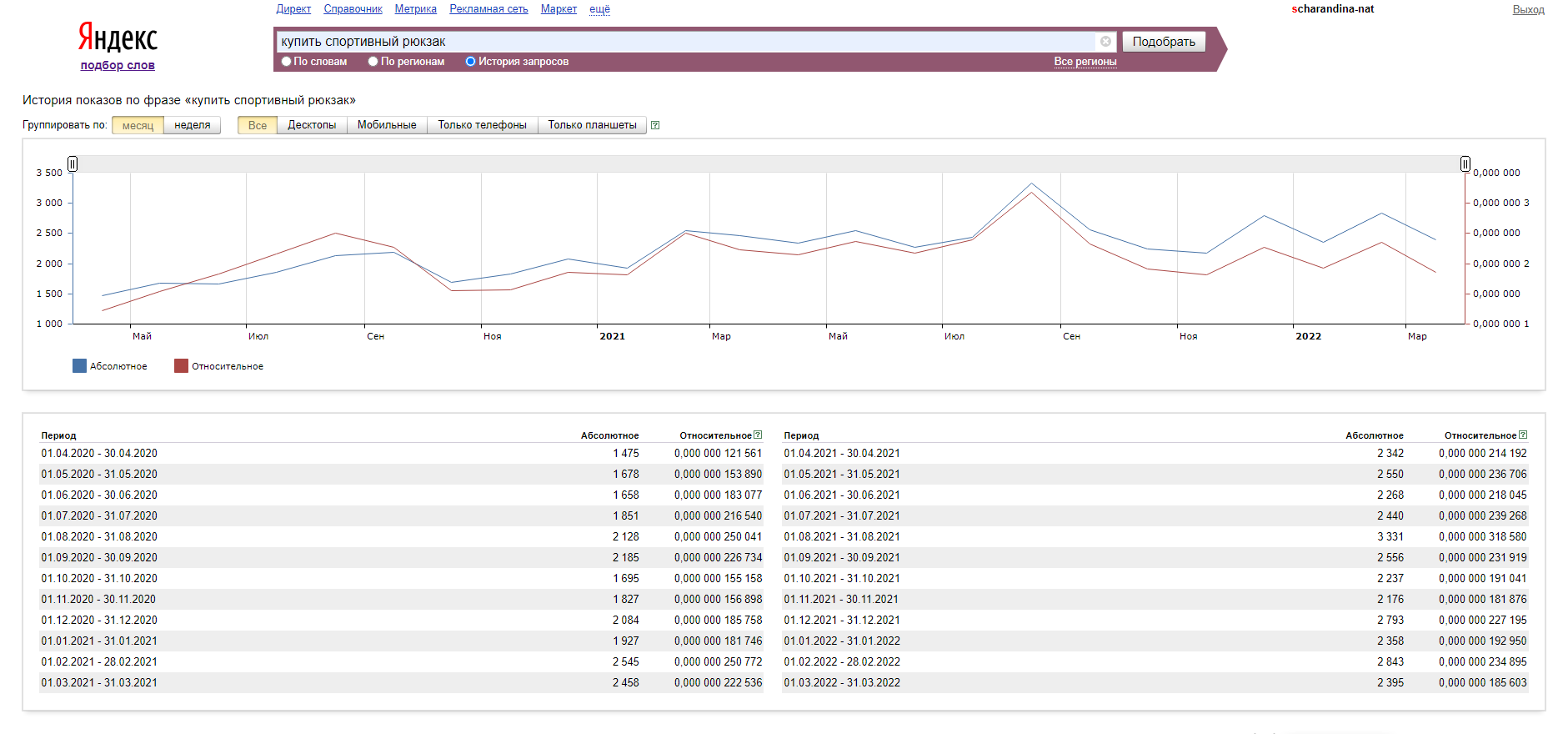Image resolution: width=1568 pixels, height=734 pixels.
Task: Click the Яндекс logo
Action: click(118, 38)
